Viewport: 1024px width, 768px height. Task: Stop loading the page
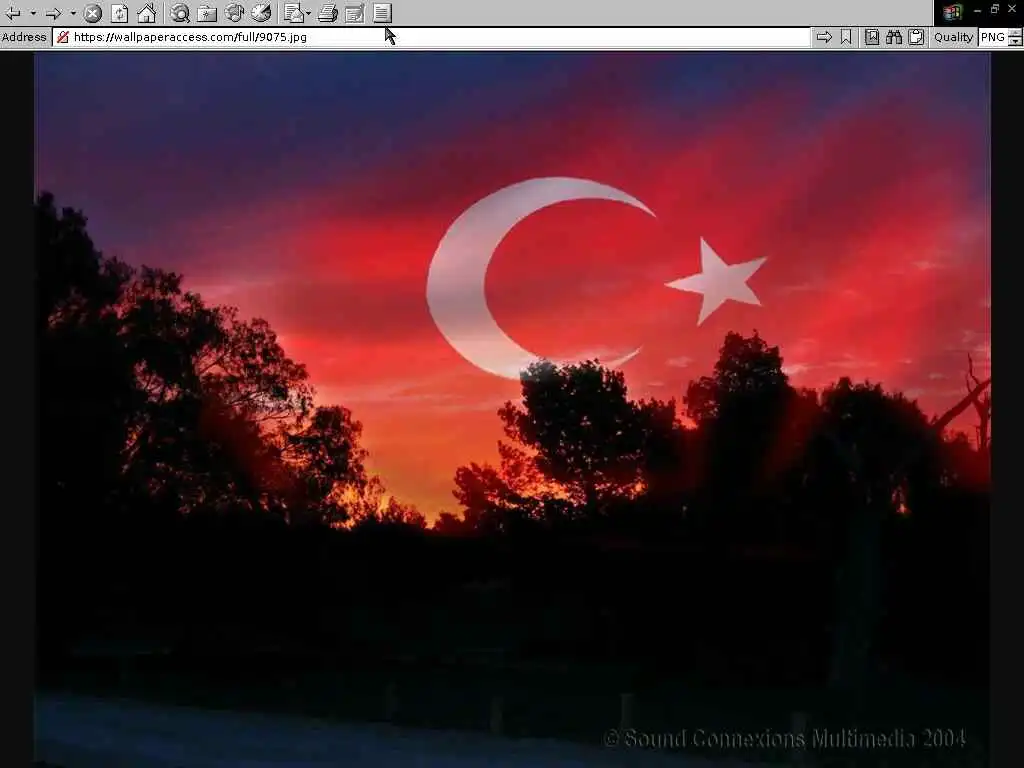93,13
